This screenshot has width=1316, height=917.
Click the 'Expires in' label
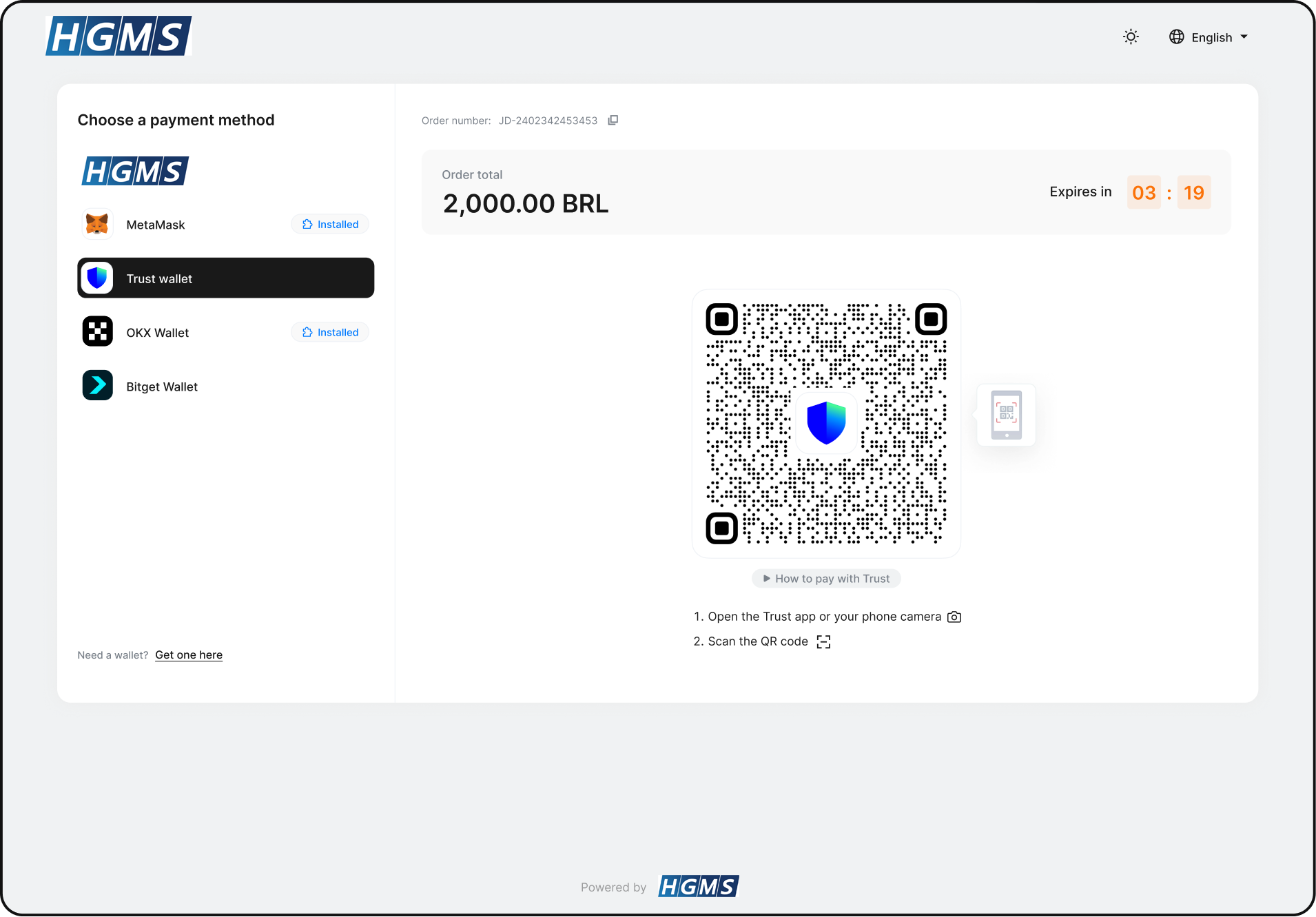(1080, 192)
